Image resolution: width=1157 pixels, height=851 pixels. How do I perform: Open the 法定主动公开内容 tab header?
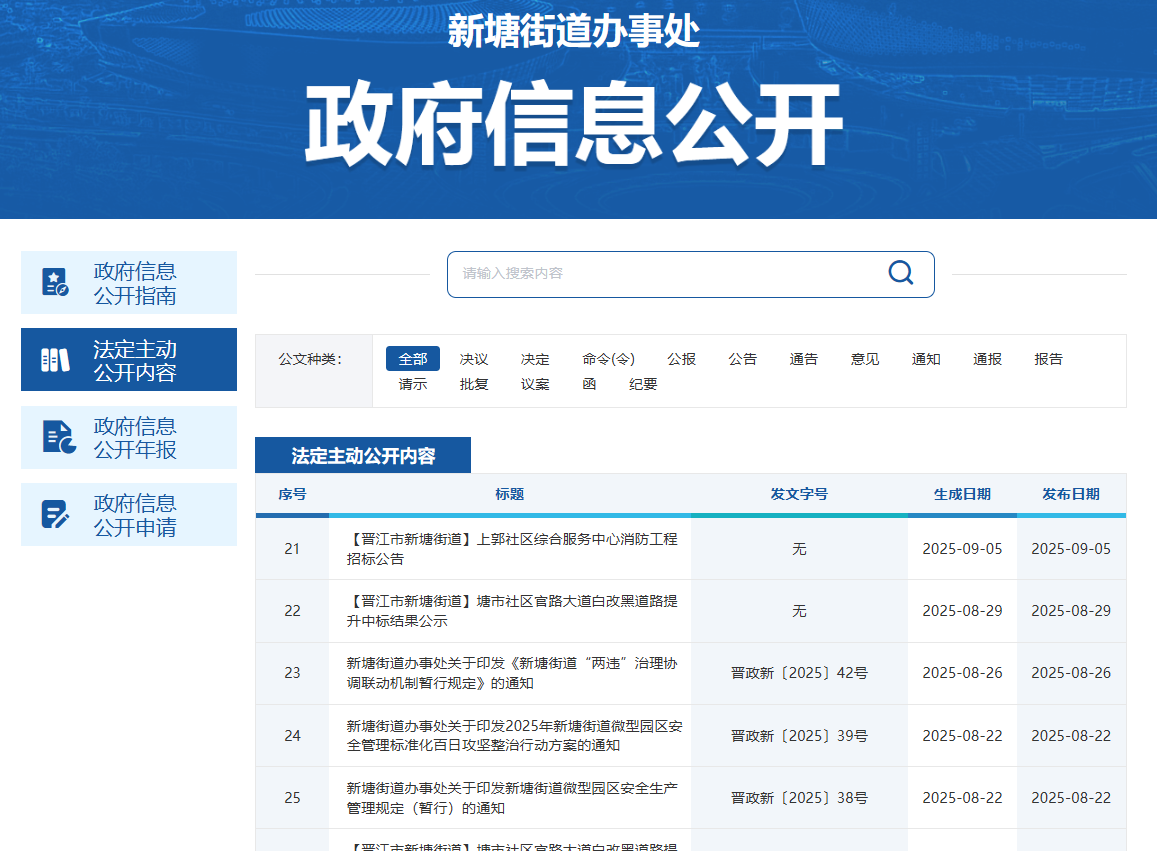[363, 456]
